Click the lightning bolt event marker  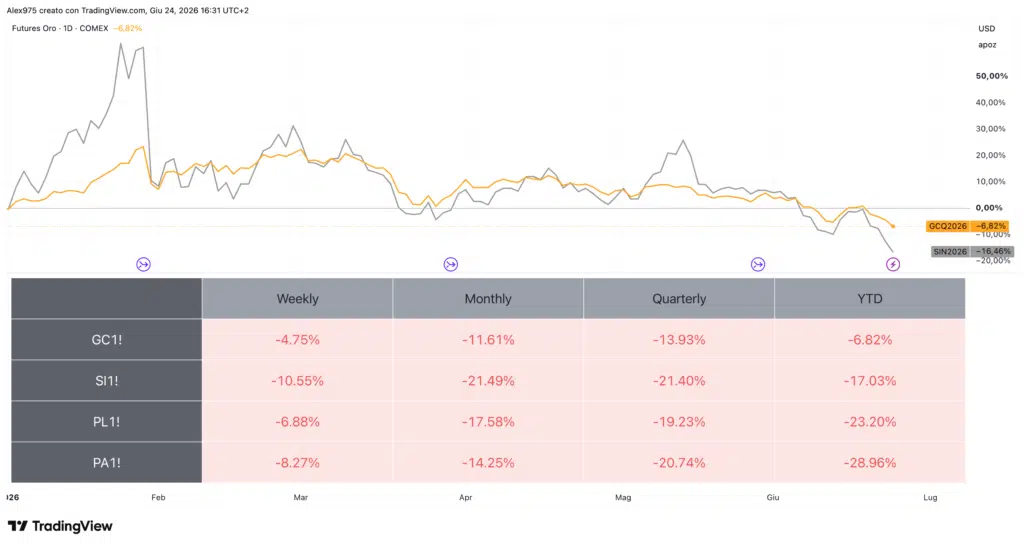tap(893, 265)
